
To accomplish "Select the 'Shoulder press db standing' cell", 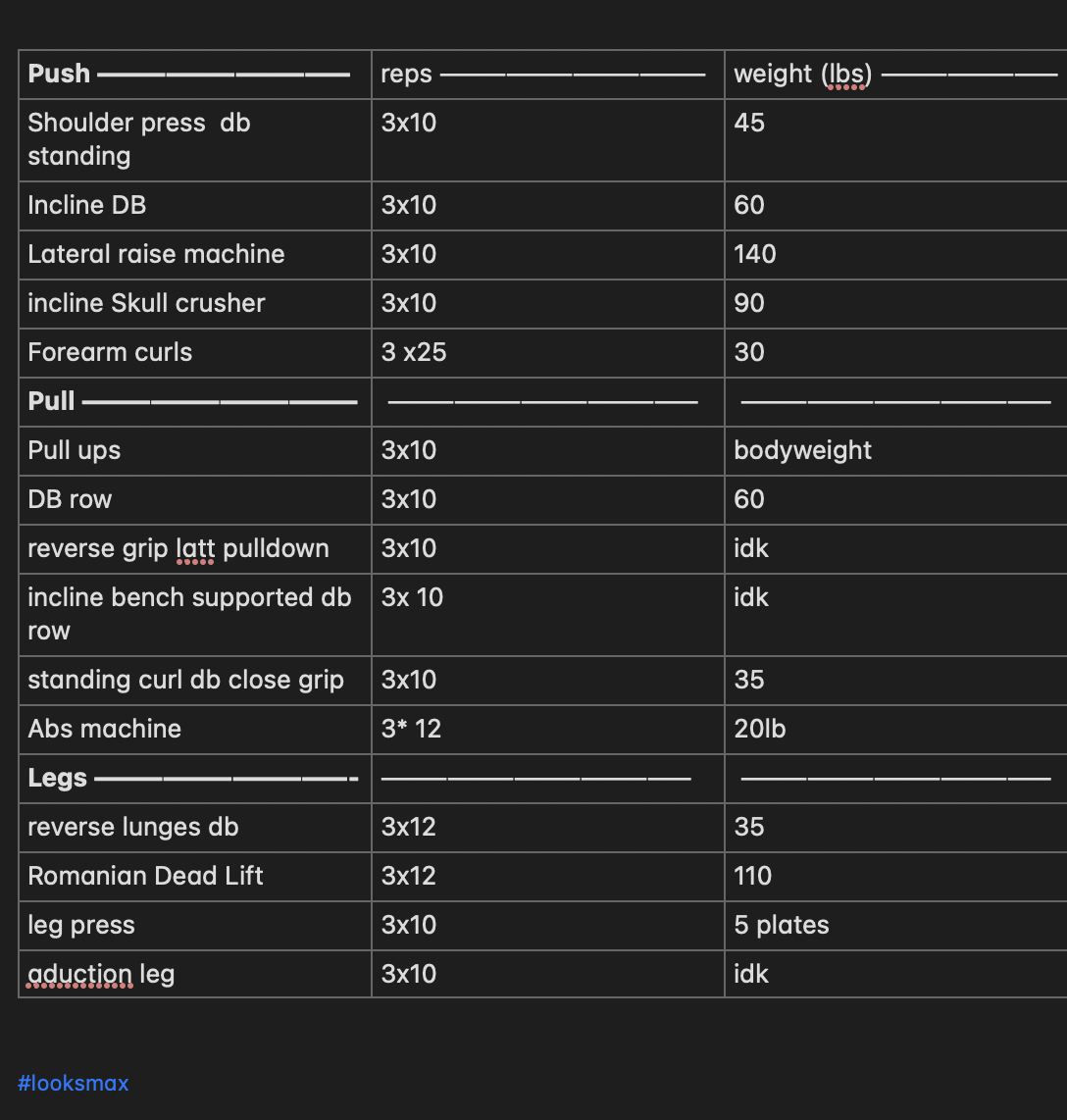I will click(195, 140).
